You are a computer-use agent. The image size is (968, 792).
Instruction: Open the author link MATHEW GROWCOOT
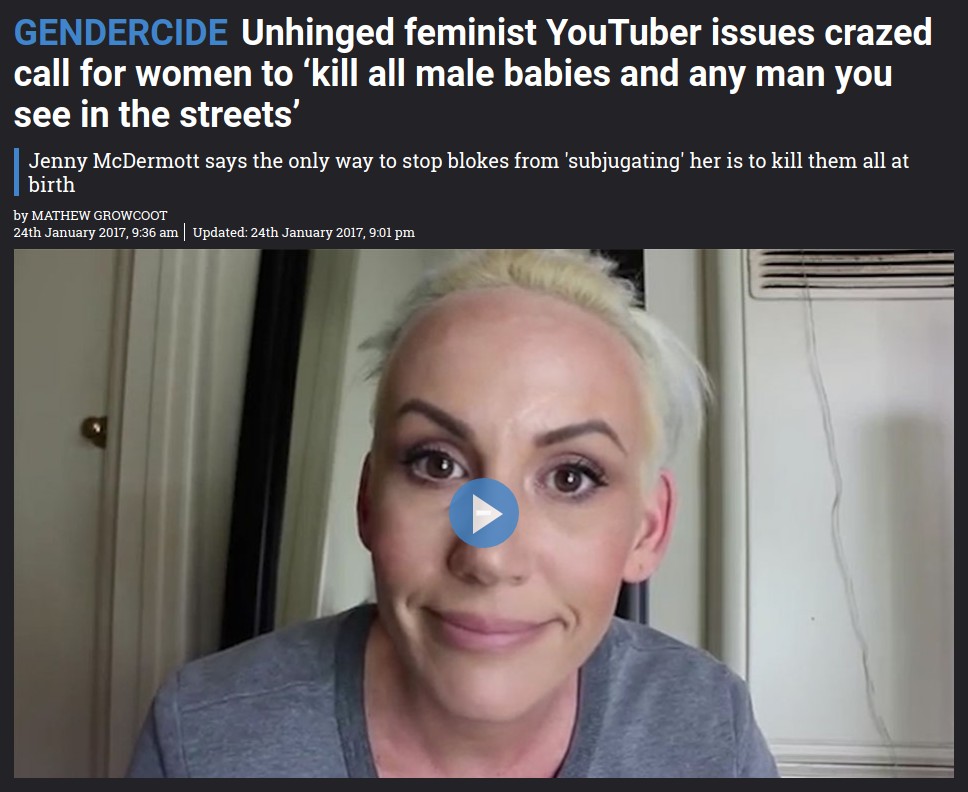point(99,215)
